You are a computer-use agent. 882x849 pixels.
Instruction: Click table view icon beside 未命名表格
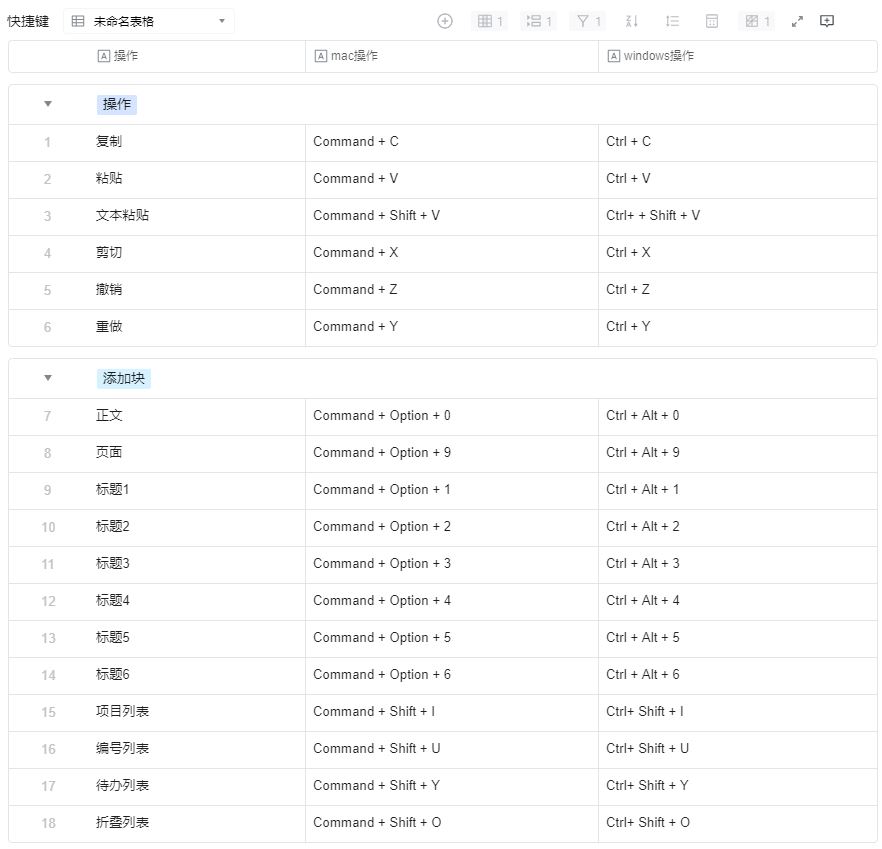pos(78,21)
